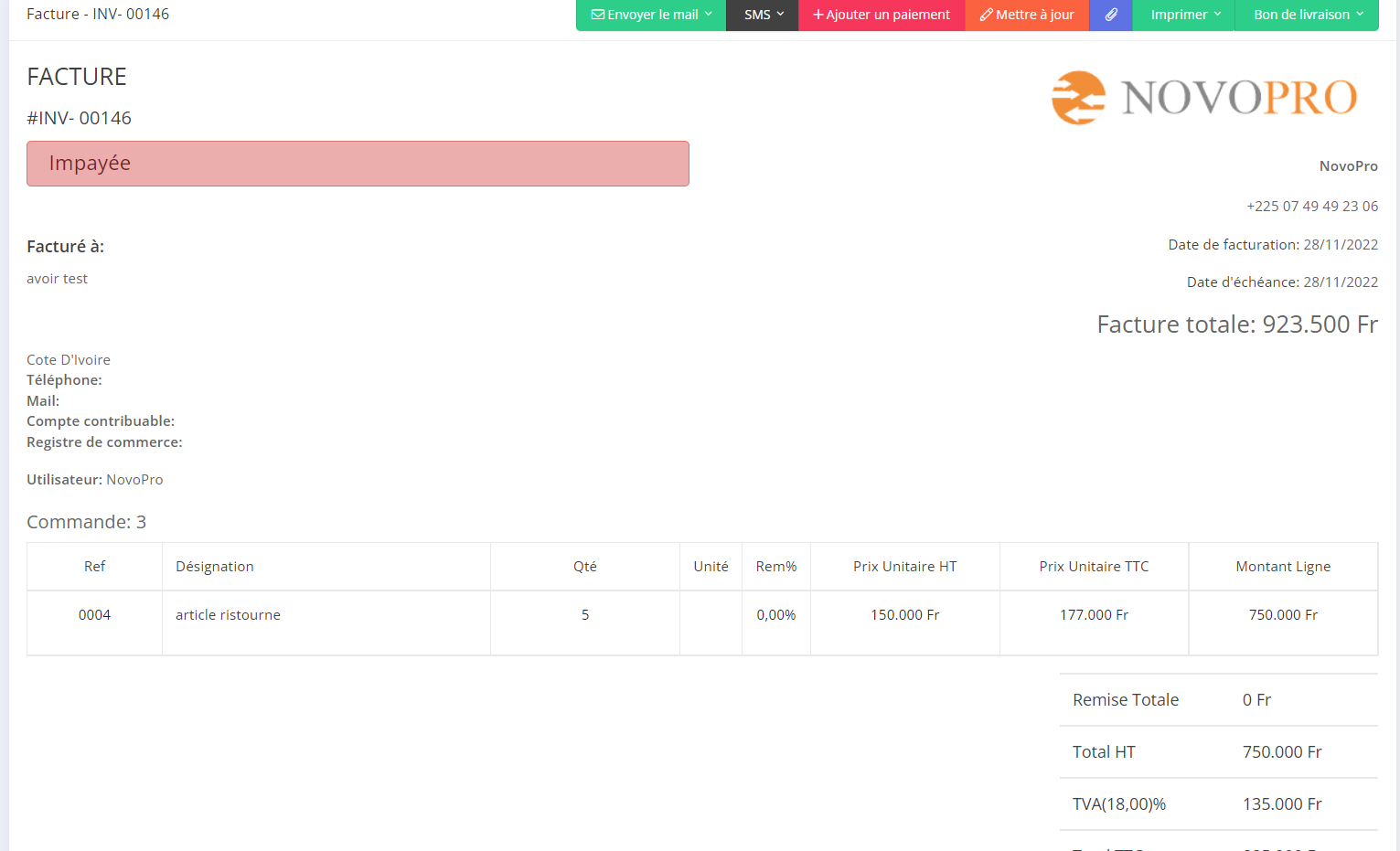The height and width of the screenshot is (851, 1400).
Task: Click the red Impayée status banner
Action: pos(358,164)
